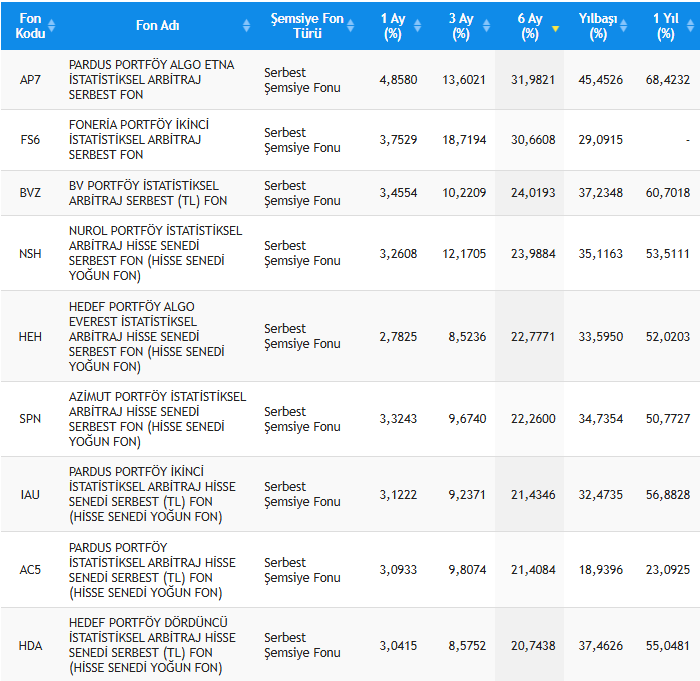Click 6-month value 21,4346

pyautogui.click(x=533, y=495)
